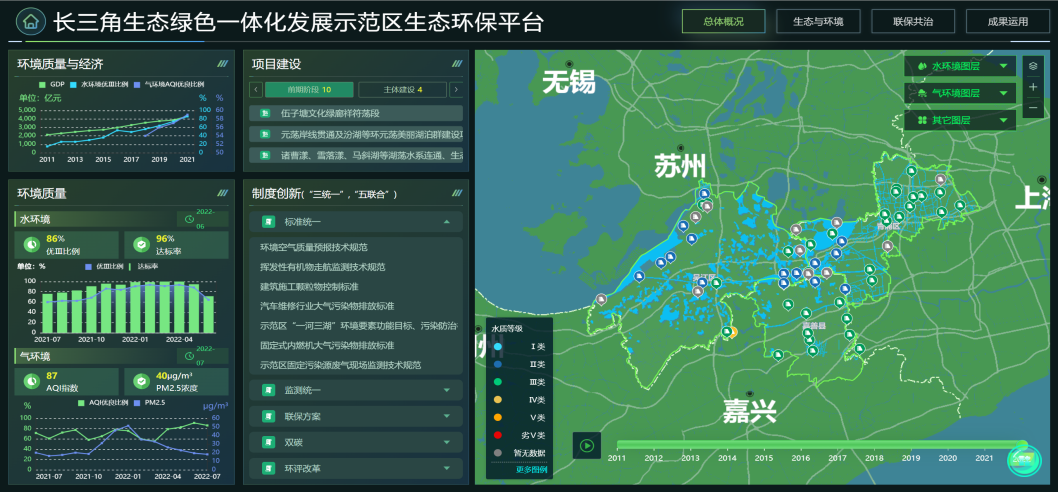Click the home icon in the header
This screenshot has width=1058, height=492.
(31, 21)
